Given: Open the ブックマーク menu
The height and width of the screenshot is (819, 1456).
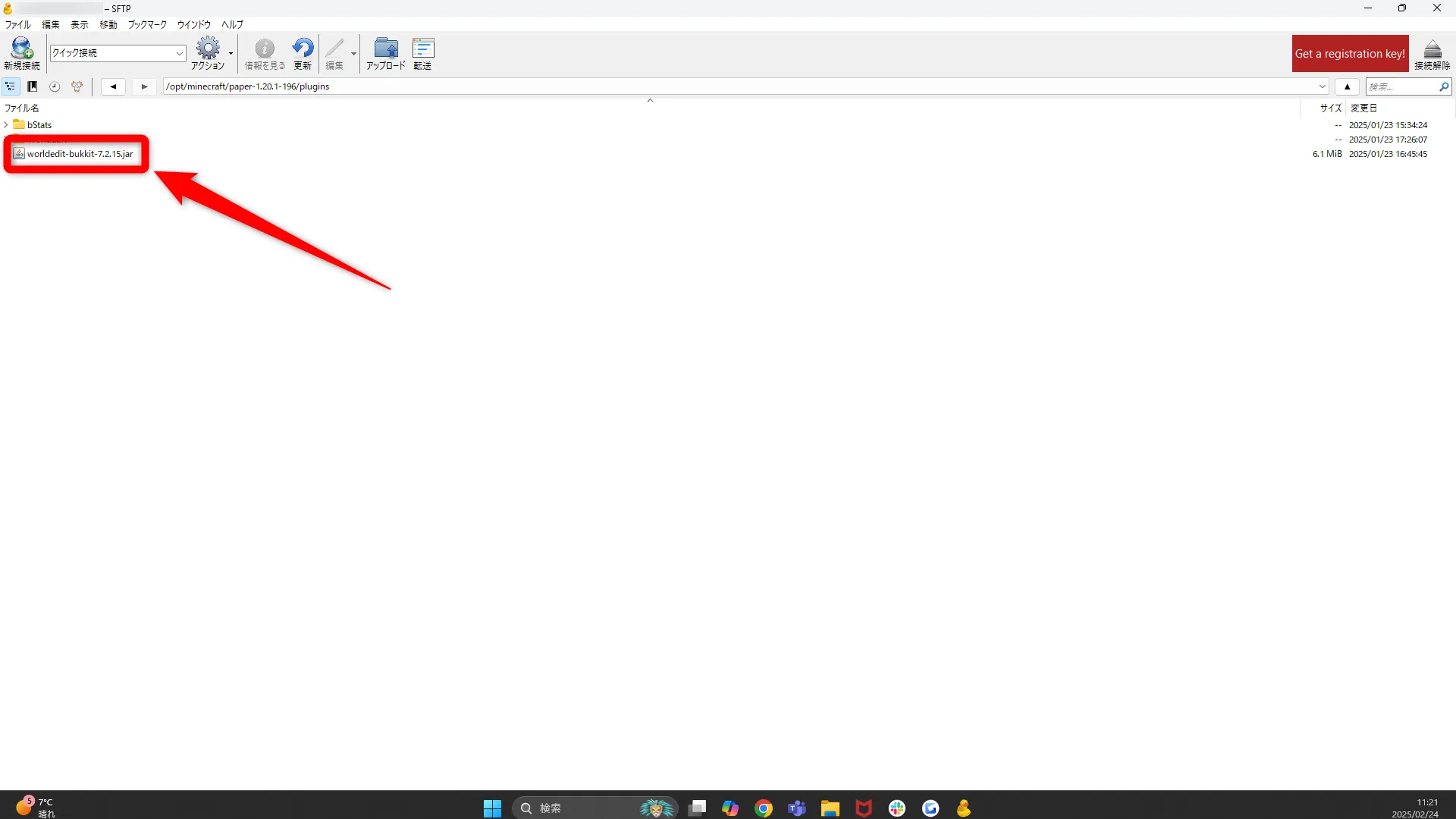Looking at the screenshot, I should pos(147,24).
